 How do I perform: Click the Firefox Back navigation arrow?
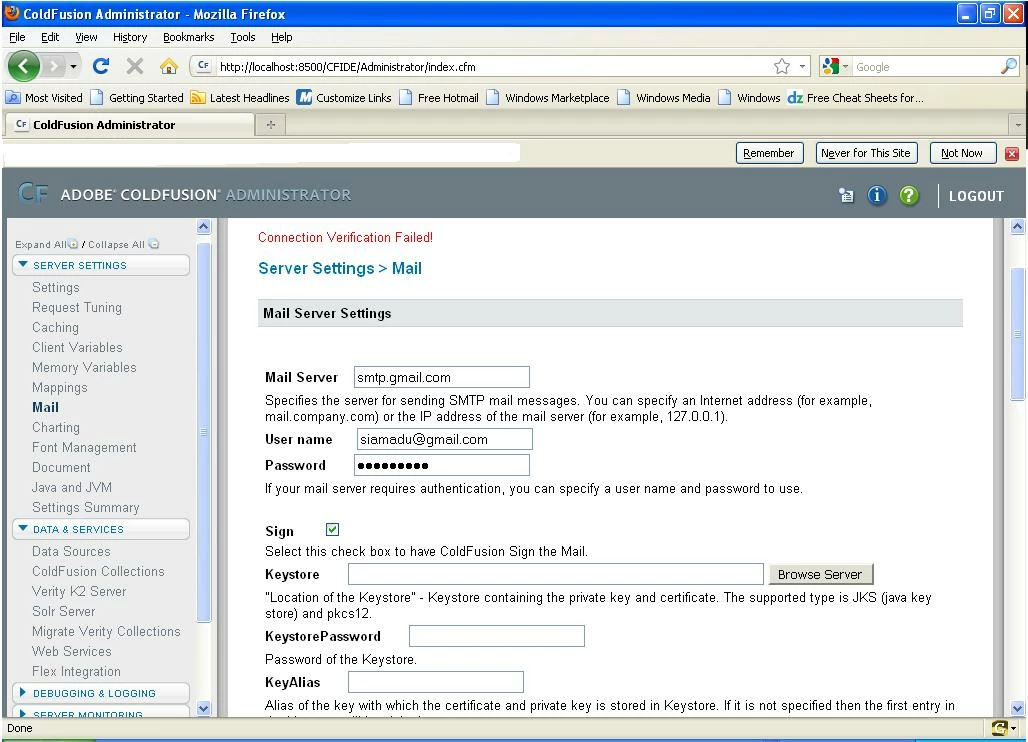pyautogui.click(x=24, y=66)
